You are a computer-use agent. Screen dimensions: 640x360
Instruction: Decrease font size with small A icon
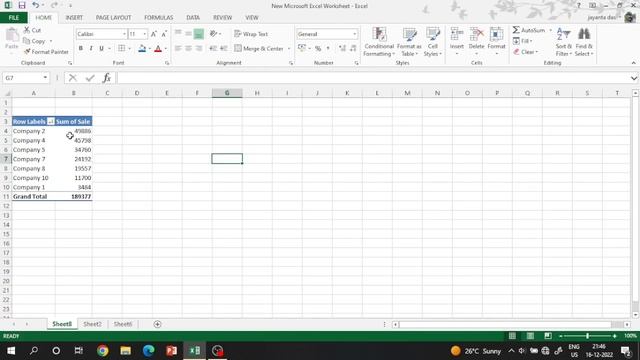(164, 34)
